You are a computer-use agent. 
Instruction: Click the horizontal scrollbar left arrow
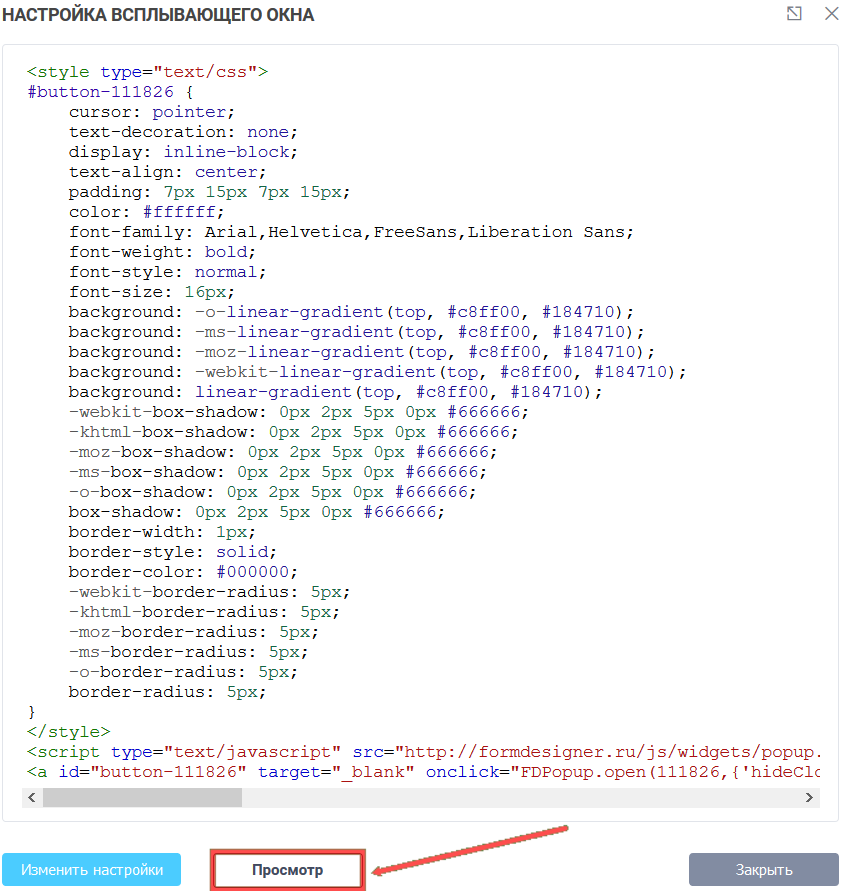(x=33, y=797)
